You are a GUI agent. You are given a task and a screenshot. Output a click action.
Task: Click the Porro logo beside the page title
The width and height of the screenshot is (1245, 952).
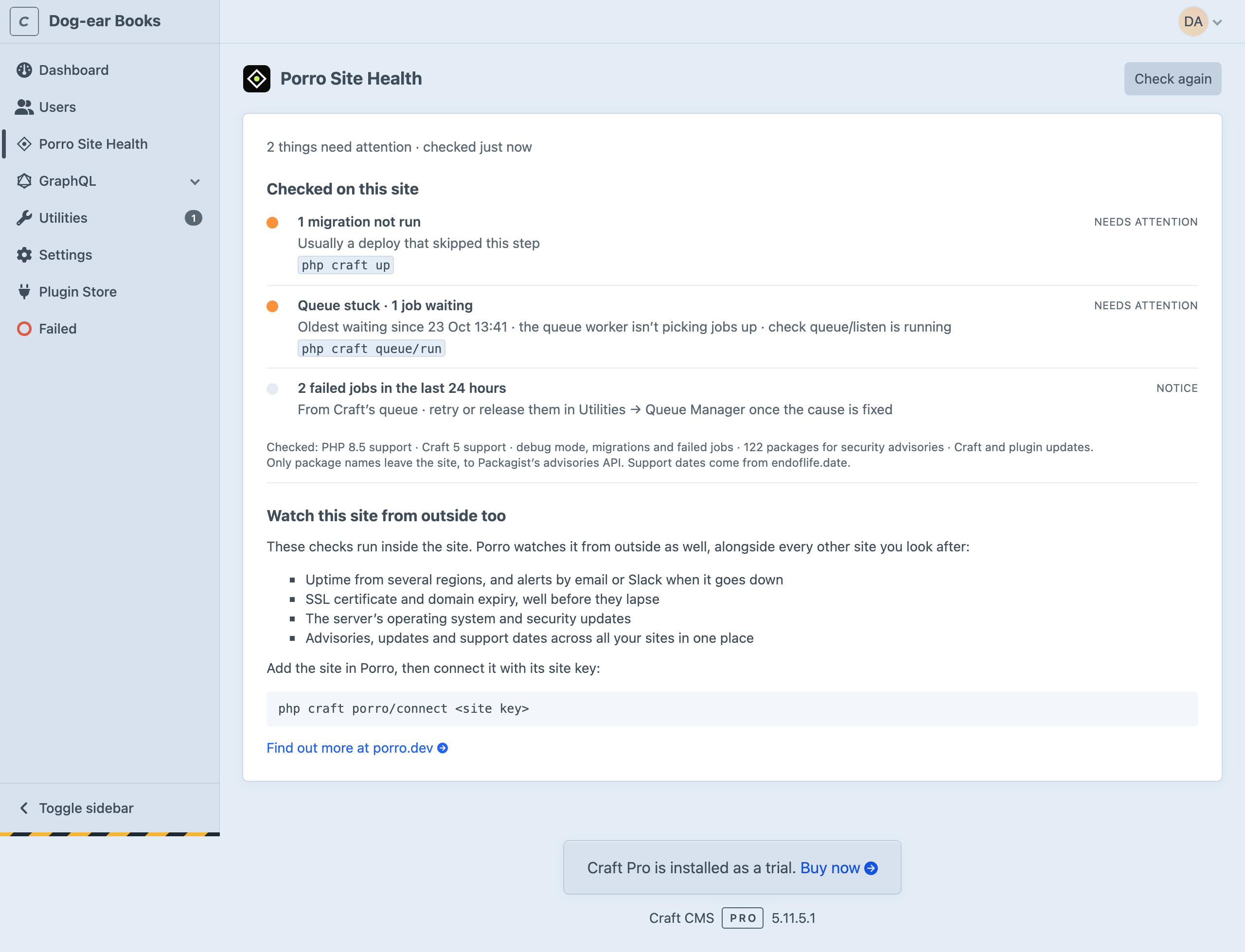coord(257,79)
